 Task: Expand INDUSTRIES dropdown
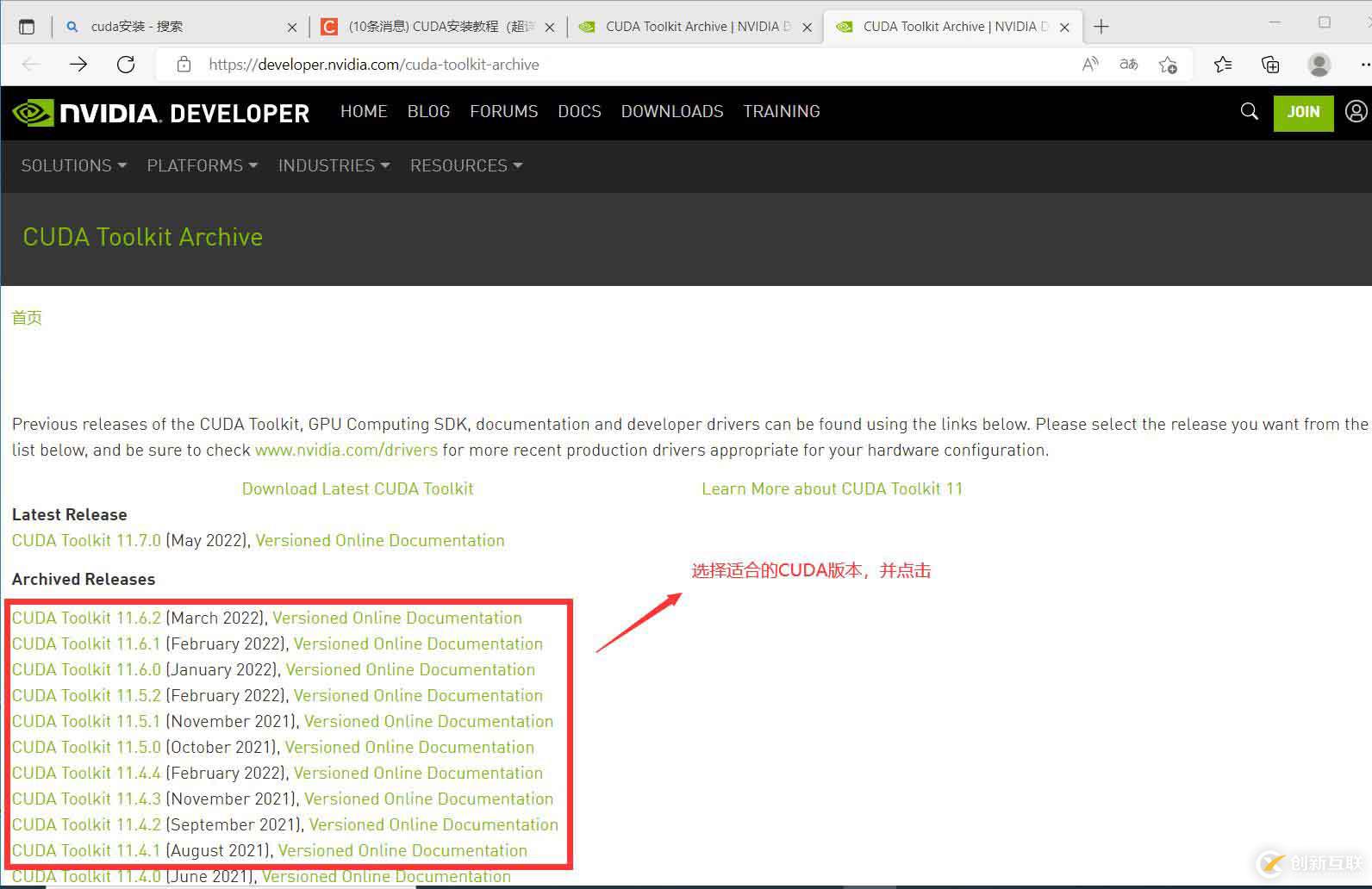tap(334, 165)
